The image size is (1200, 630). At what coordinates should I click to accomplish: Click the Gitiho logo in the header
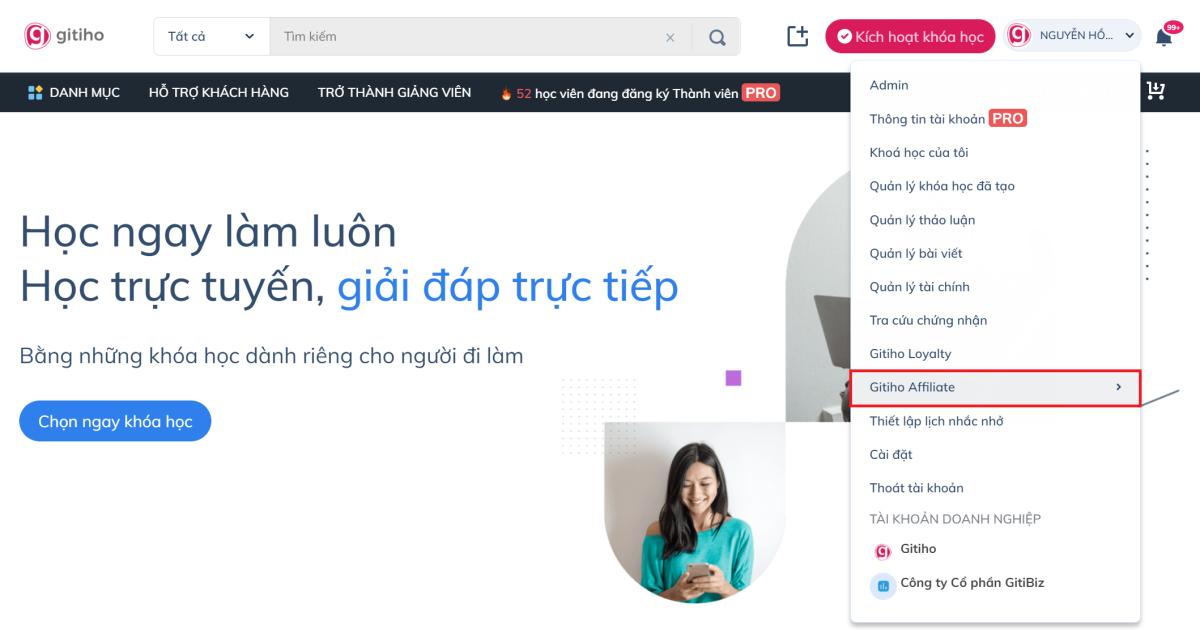pos(63,35)
